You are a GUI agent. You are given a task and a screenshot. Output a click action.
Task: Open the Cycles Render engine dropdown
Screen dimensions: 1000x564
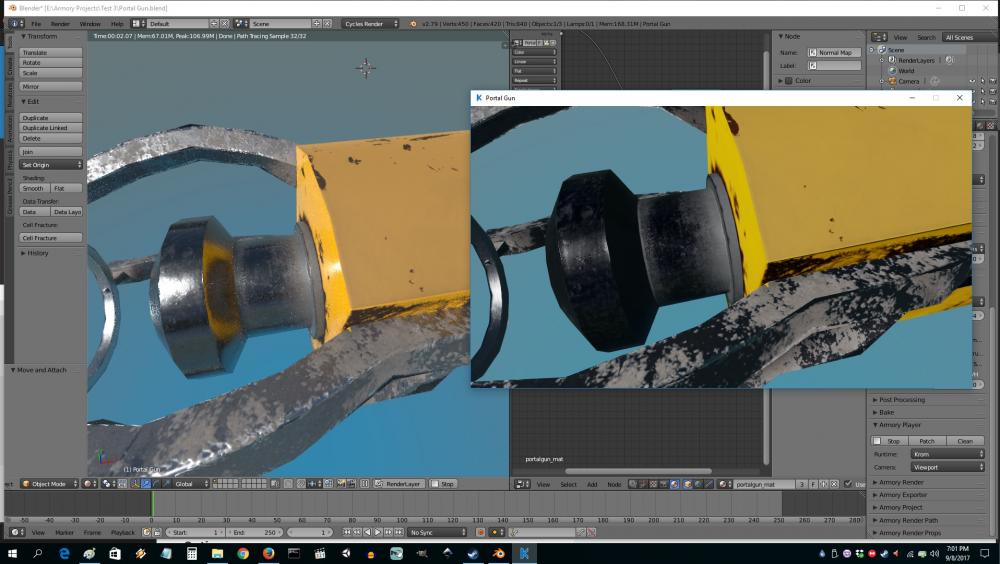[369, 23]
